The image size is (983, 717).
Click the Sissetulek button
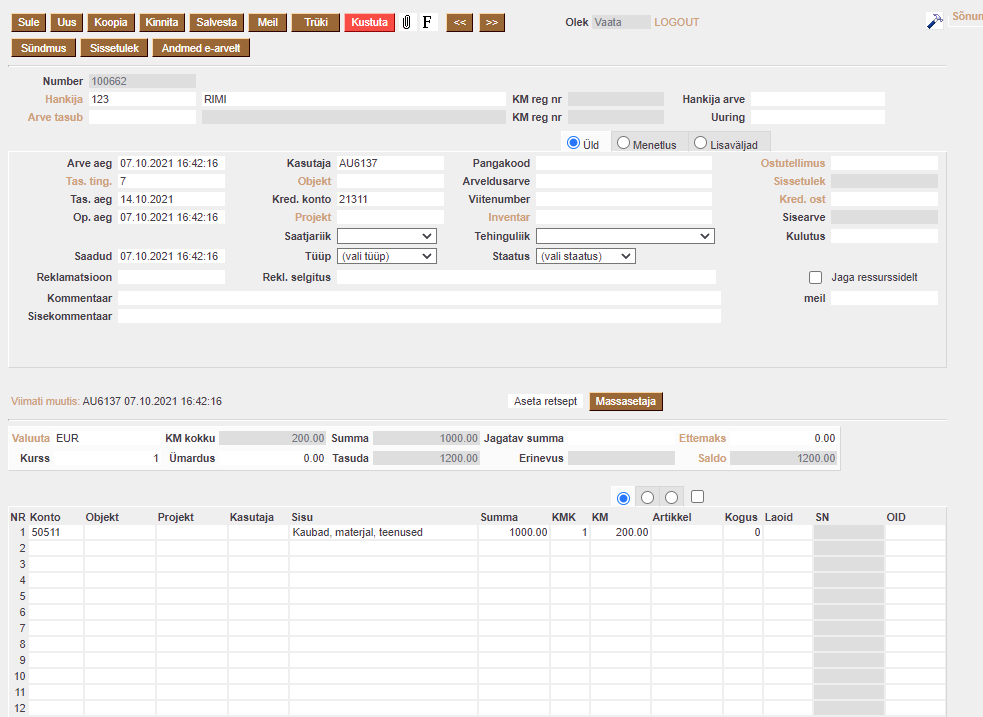114,48
